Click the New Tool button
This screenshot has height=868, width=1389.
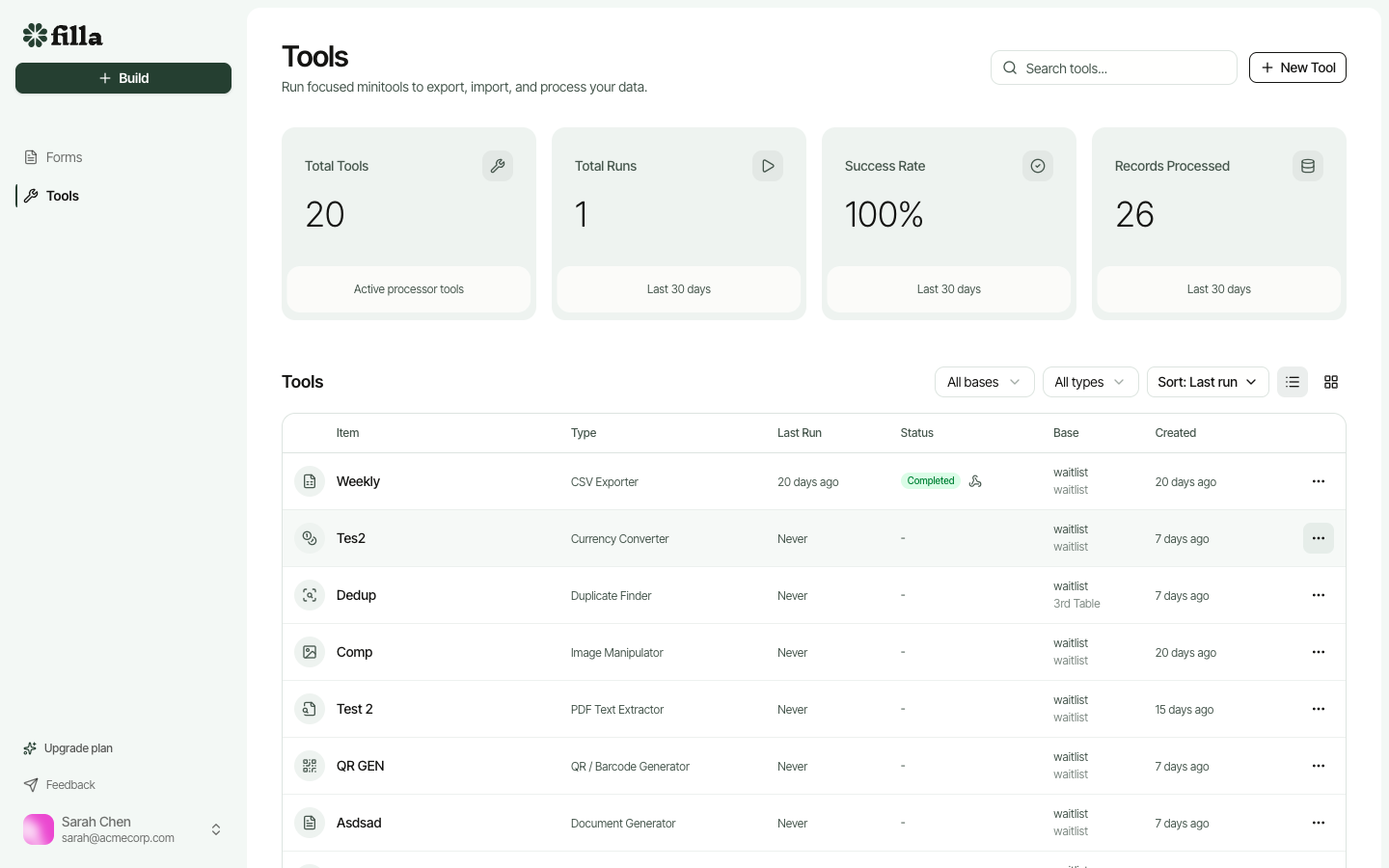click(1297, 68)
